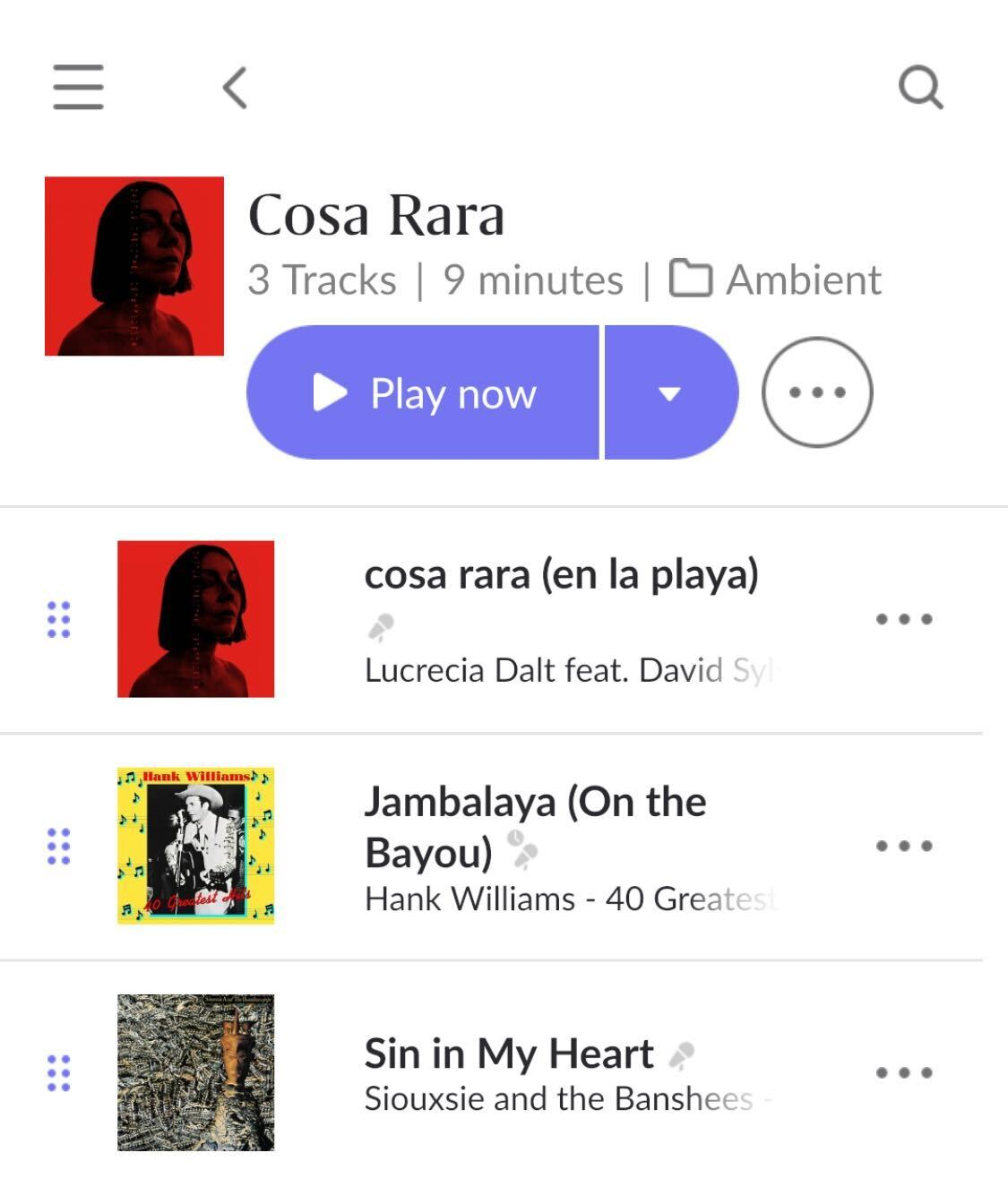
Task: Click drag handle for Sin in My Heart
Action: point(58,1072)
